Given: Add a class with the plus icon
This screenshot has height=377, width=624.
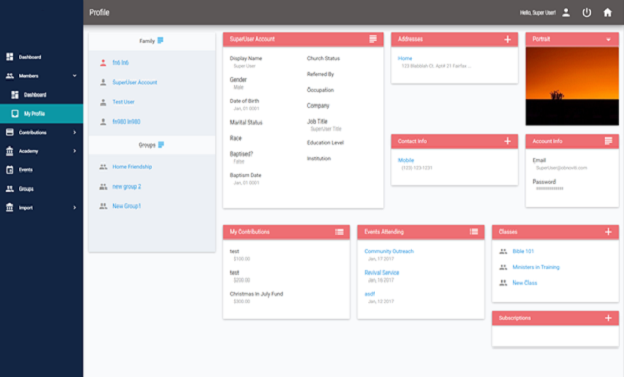Looking at the screenshot, I should click(608, 232).
